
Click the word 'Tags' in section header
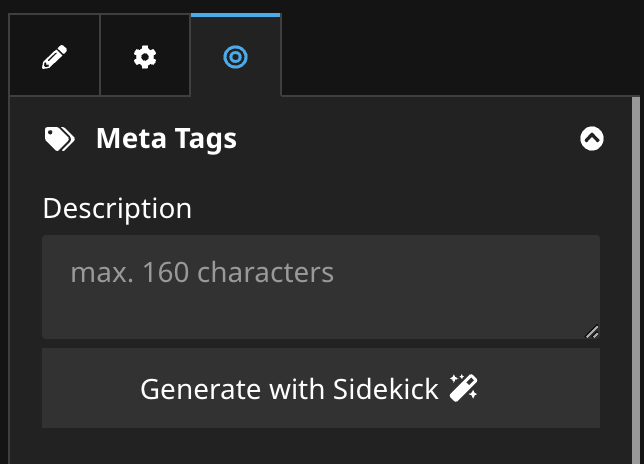point(209,138)
